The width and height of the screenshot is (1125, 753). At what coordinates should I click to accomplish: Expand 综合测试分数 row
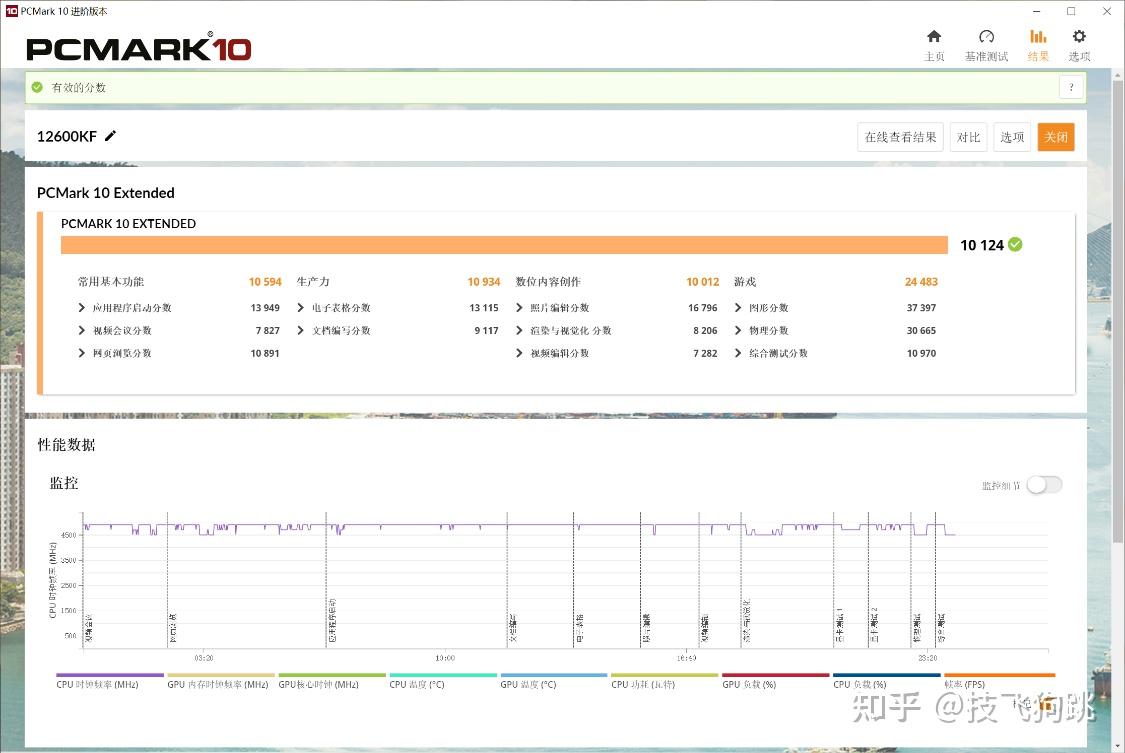(738, 353)
